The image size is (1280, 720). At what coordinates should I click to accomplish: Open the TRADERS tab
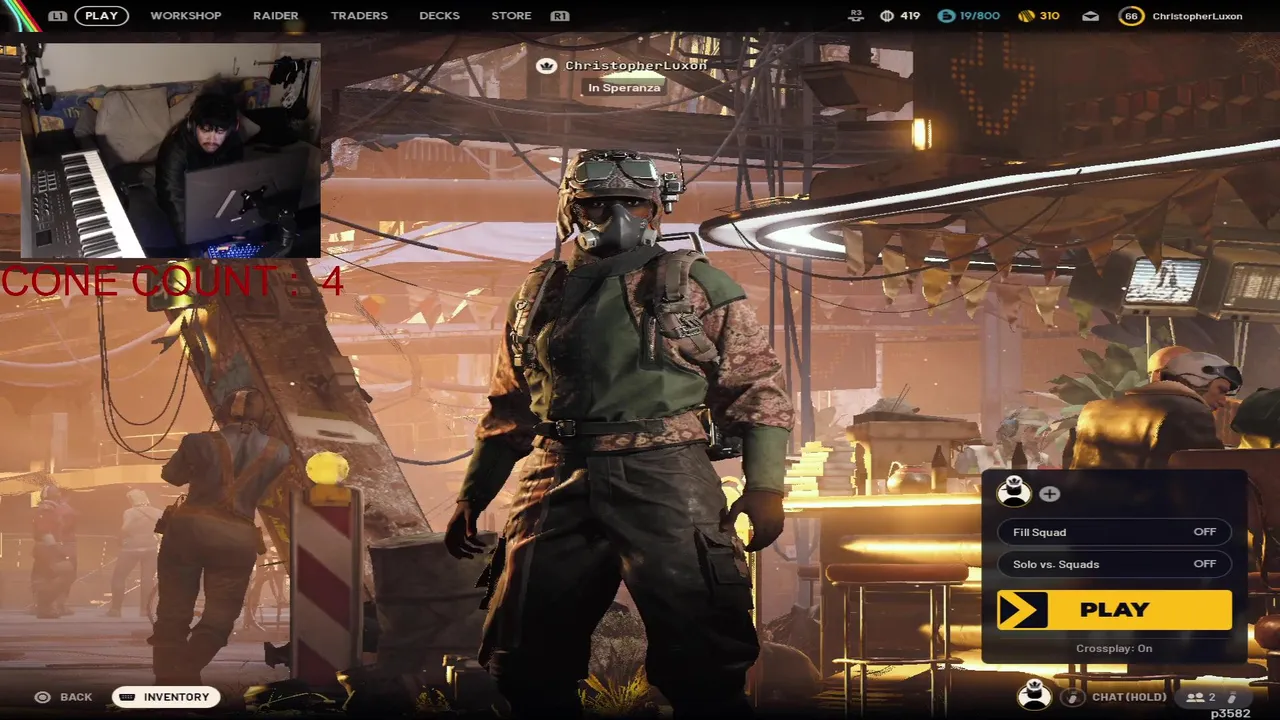coord(359,16)
